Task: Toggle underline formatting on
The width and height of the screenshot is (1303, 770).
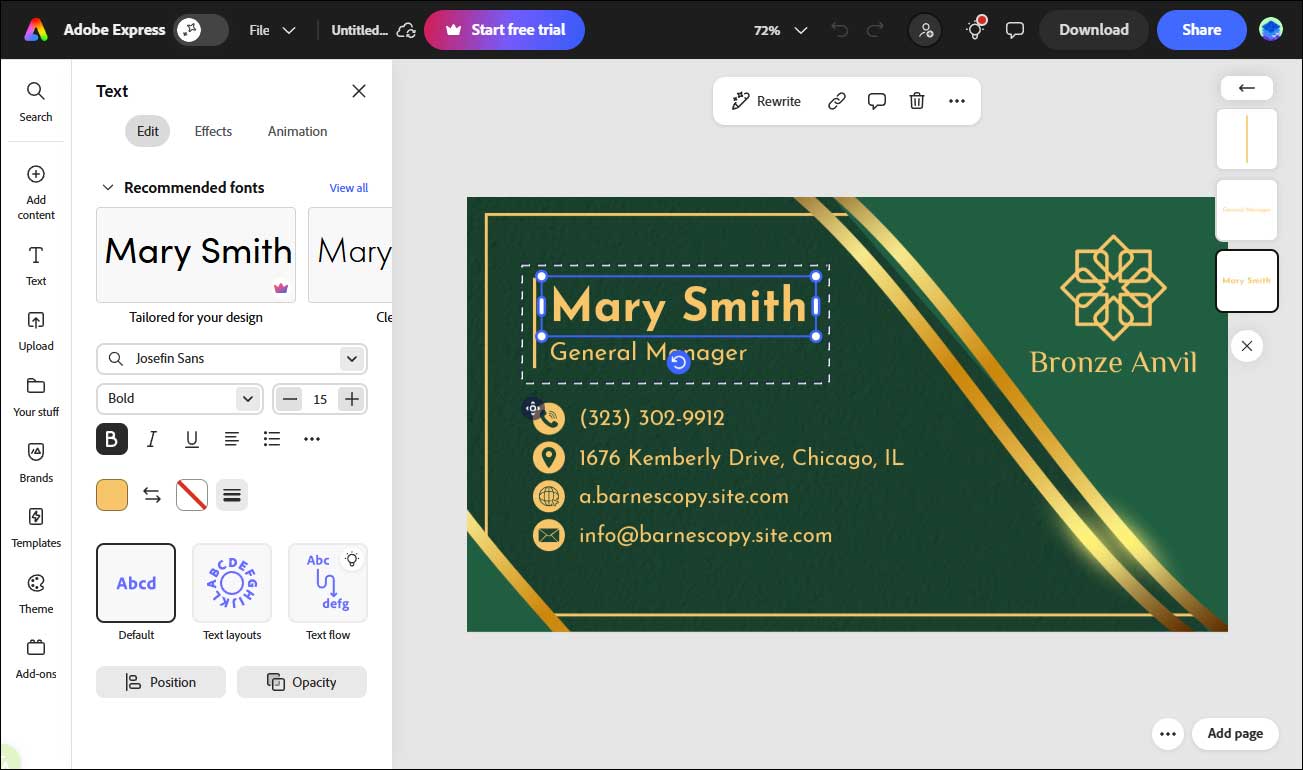Action: 191,438
